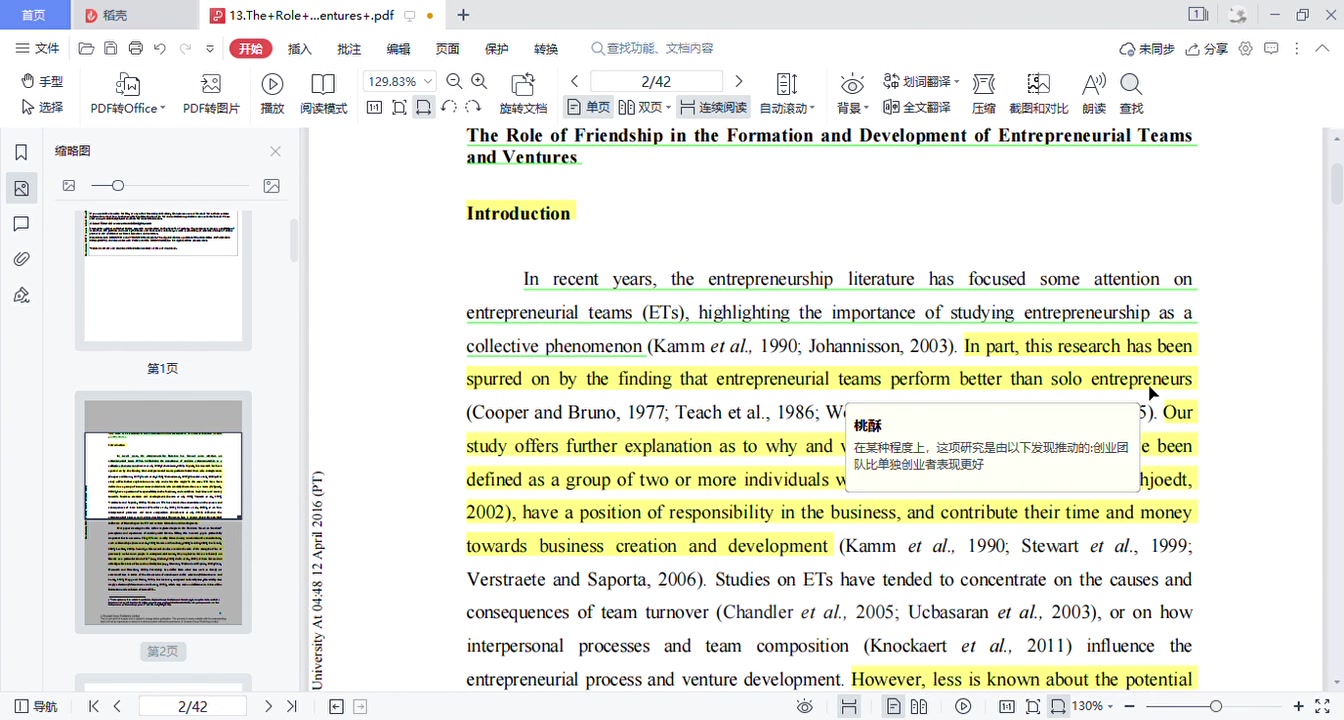Open settings gear icon at top right
Viewport: 1344px width, 720px height.
pos(1245,48)
